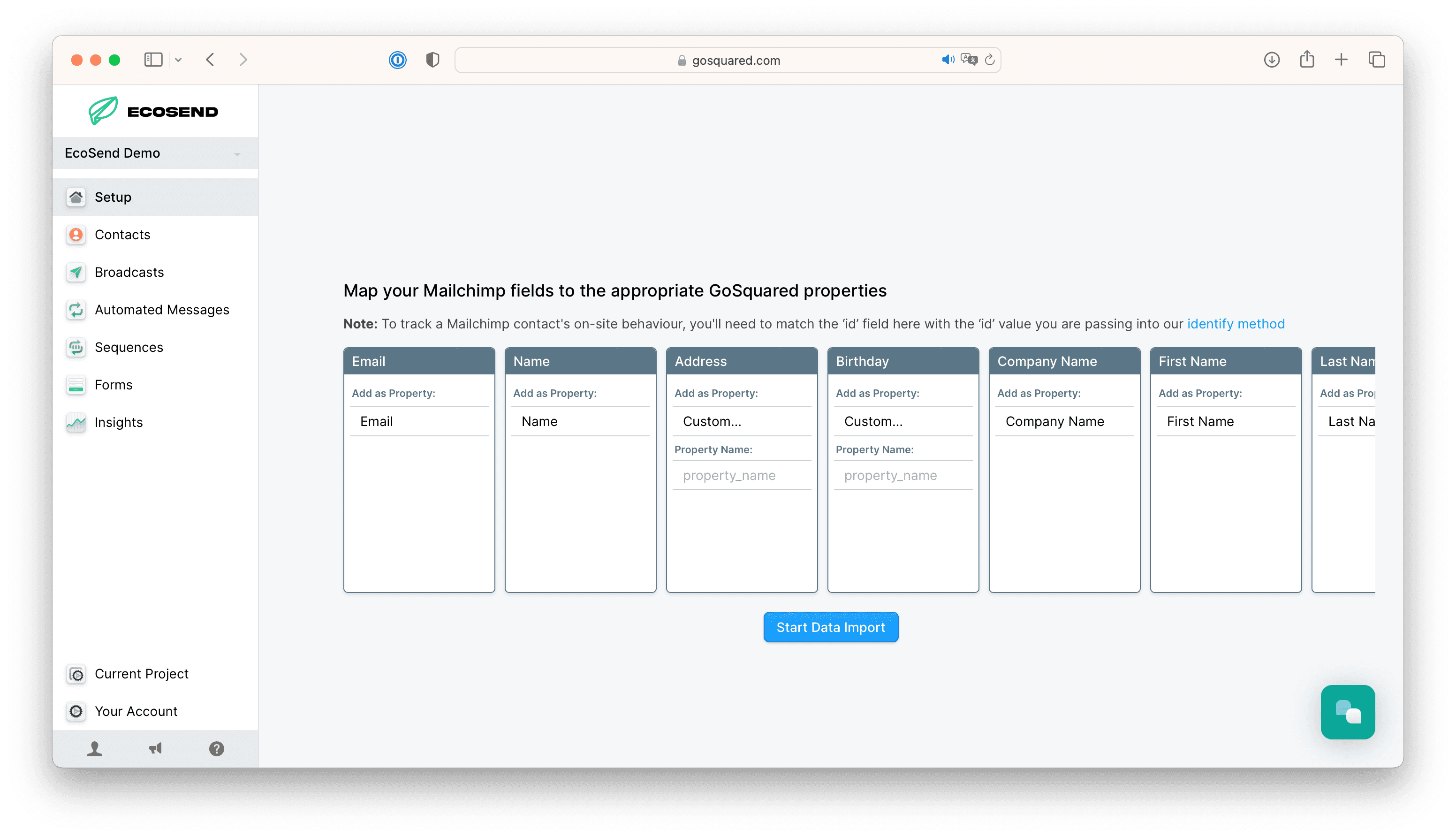Open Your Account settings
This screenshot has width=1456, height=837.
(155, 711)
